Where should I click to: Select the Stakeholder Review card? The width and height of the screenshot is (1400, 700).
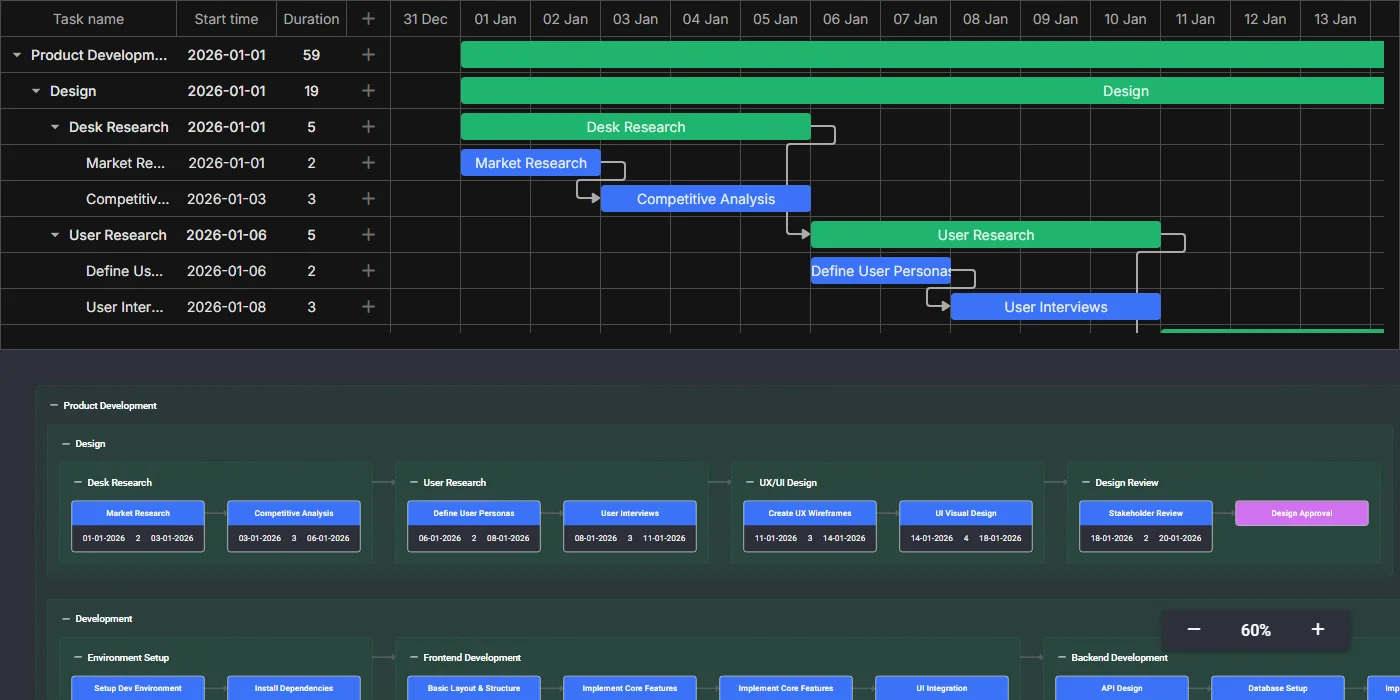(x=1146, y=526)
